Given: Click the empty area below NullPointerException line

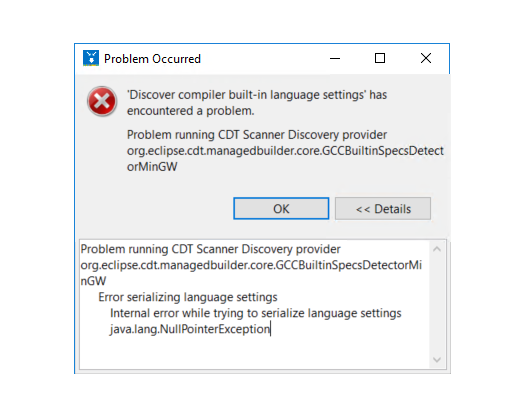Looking at the screenshot, I should (254, 352).
